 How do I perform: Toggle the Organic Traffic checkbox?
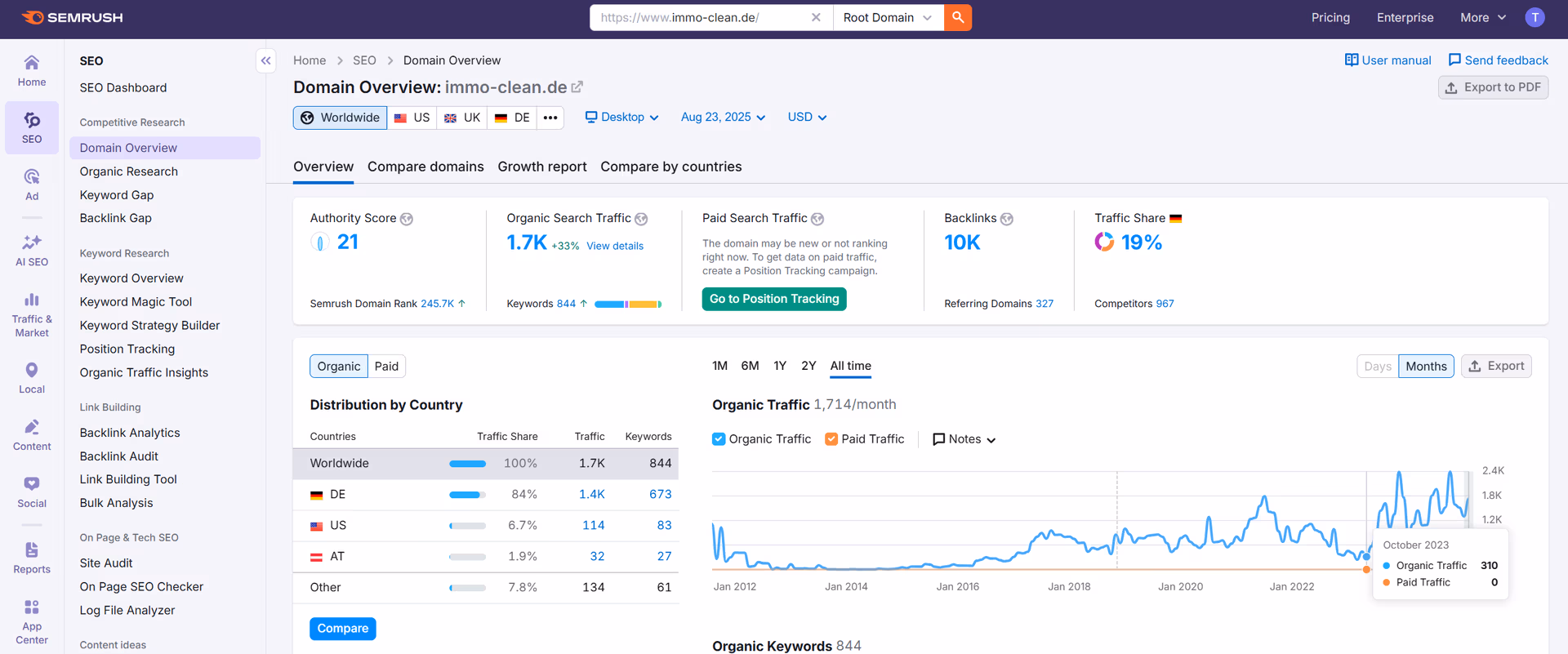coord(719,439)
